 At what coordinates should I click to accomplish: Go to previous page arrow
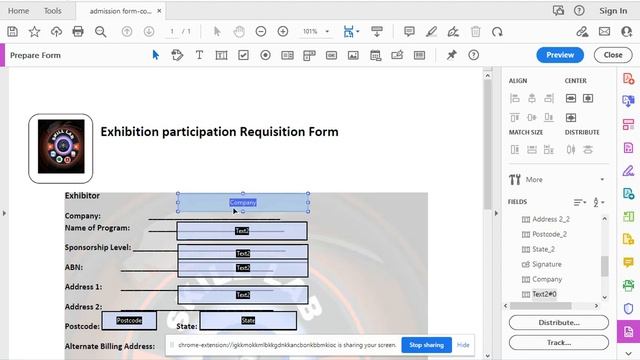127,31
